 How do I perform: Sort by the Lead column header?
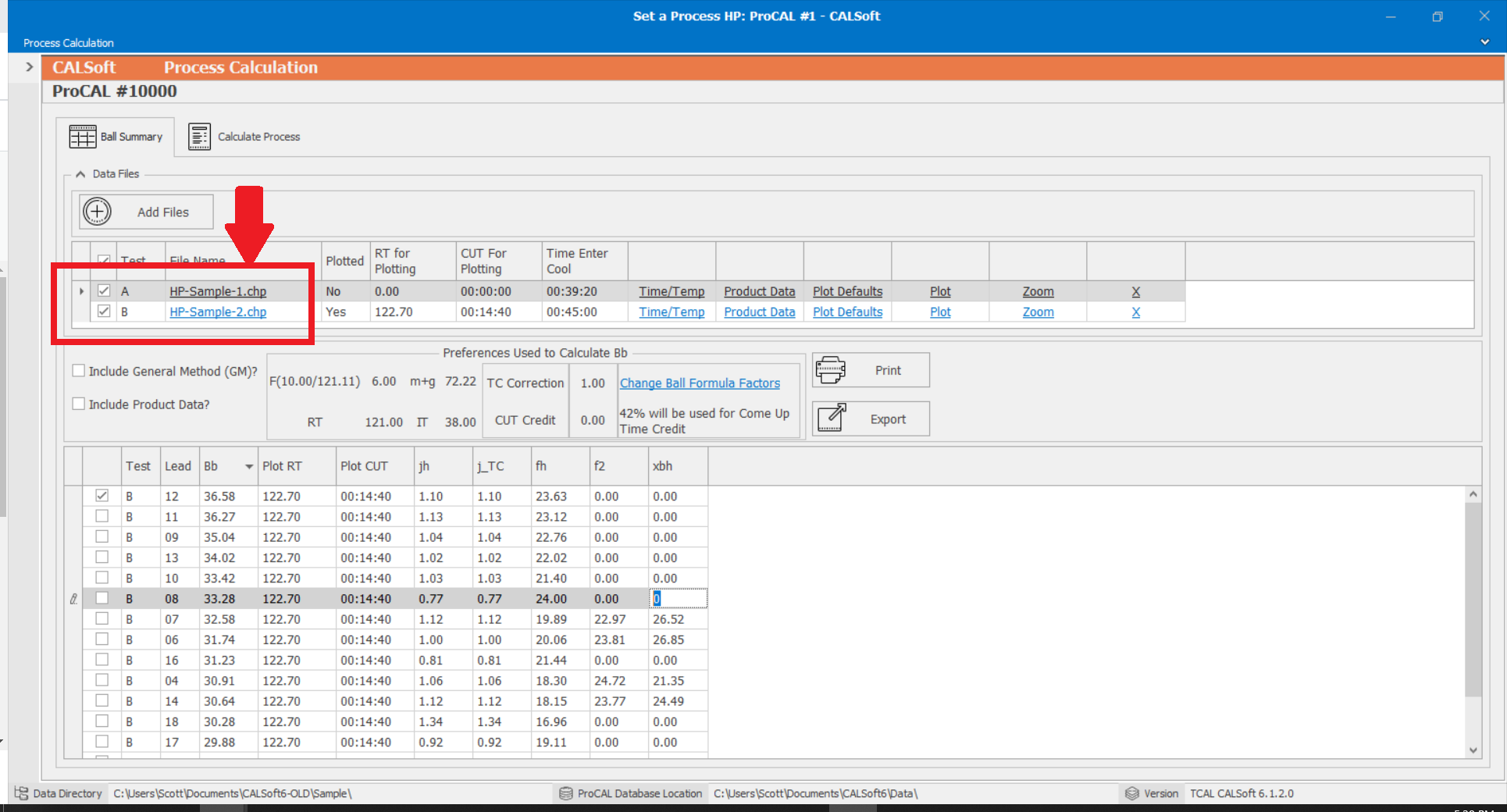[178, 466]
